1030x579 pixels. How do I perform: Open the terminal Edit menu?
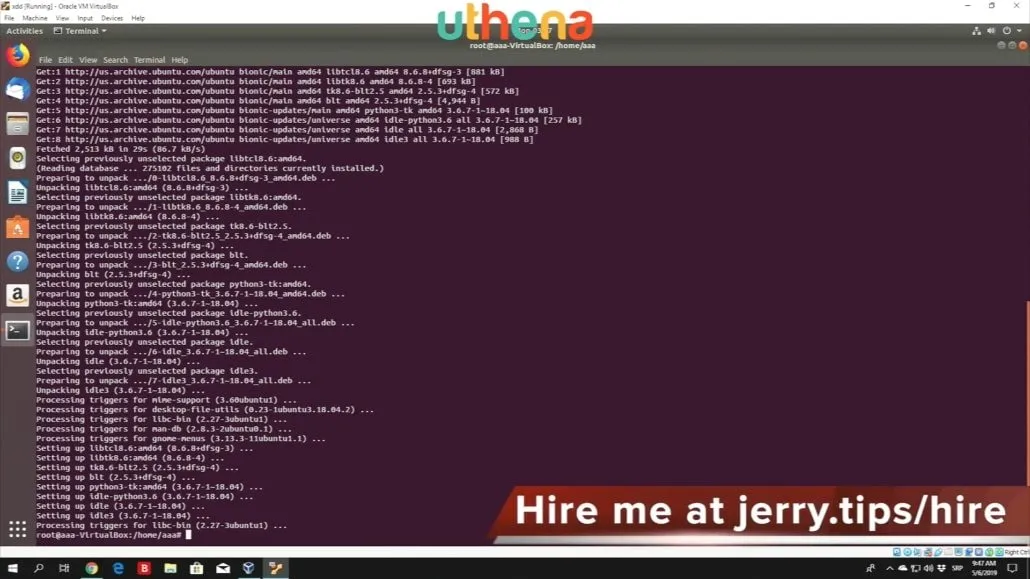click(x=65, y=60)
